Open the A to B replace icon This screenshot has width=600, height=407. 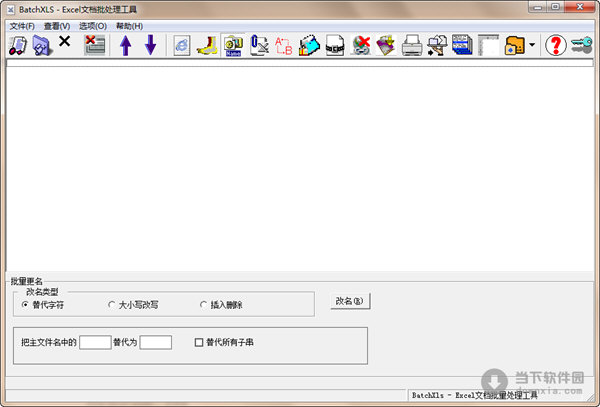pos(284,46)
